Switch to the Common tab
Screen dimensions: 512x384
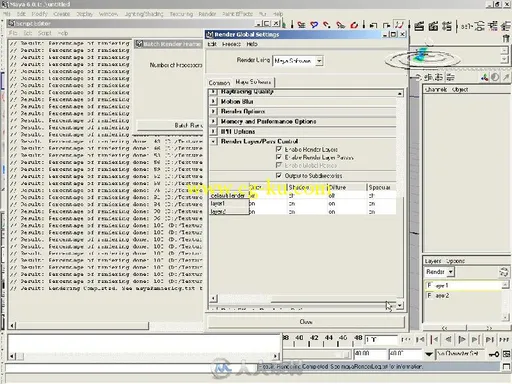coord(219,82)
